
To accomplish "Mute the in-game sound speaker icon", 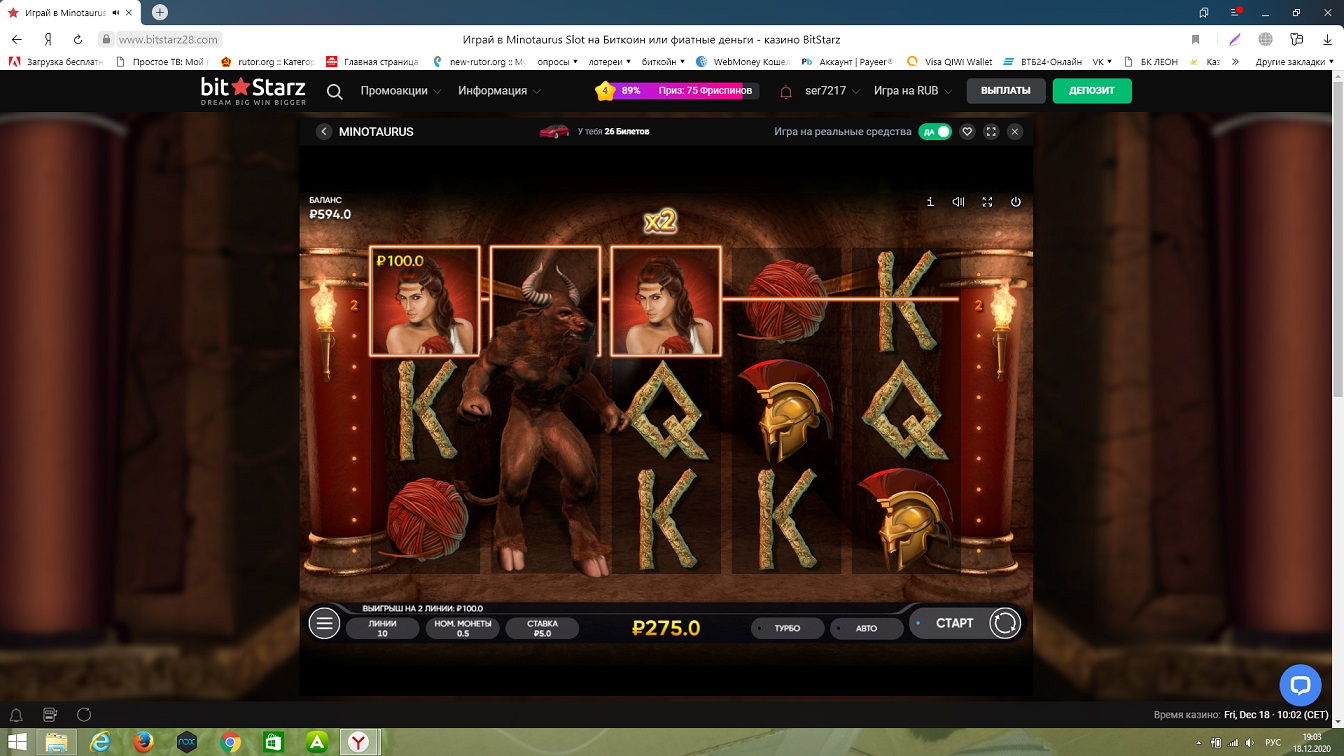I will point(958,202).
